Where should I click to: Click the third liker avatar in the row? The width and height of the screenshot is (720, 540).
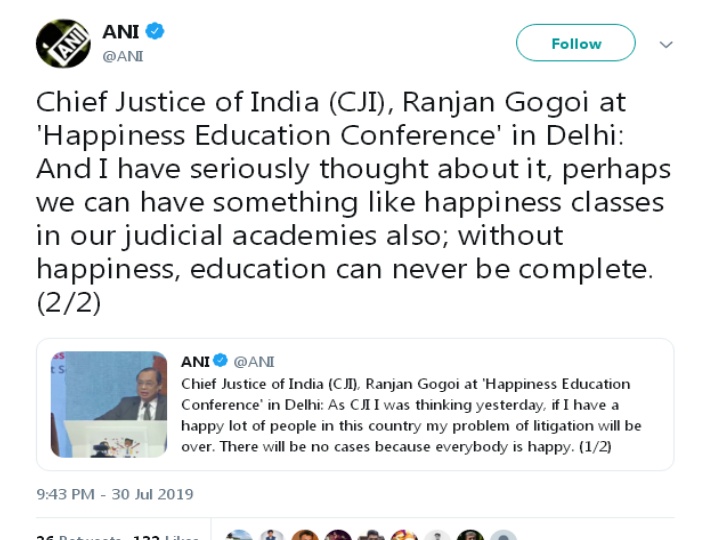pos(305,536)
